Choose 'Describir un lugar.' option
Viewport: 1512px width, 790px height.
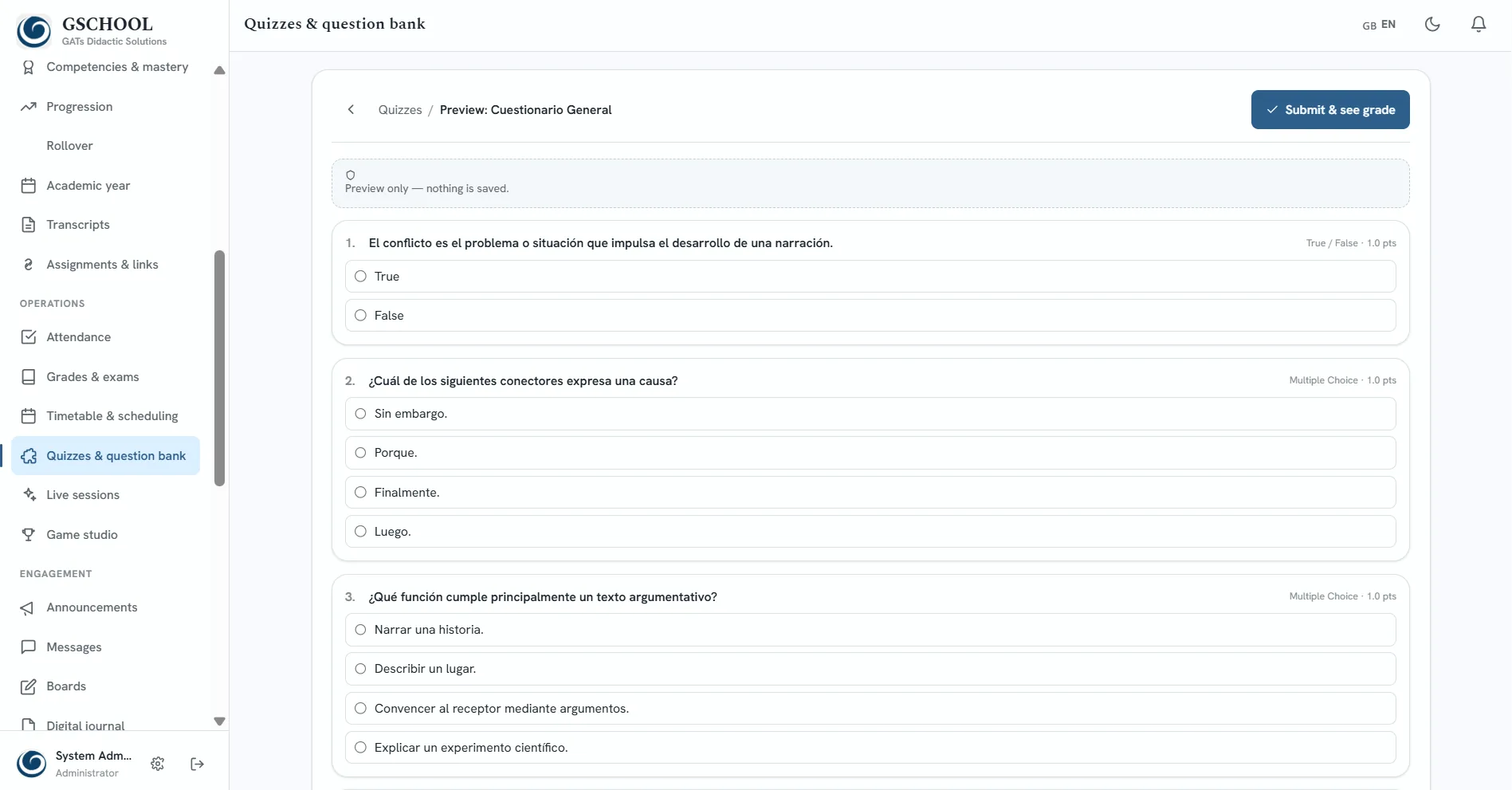point(870,669)
